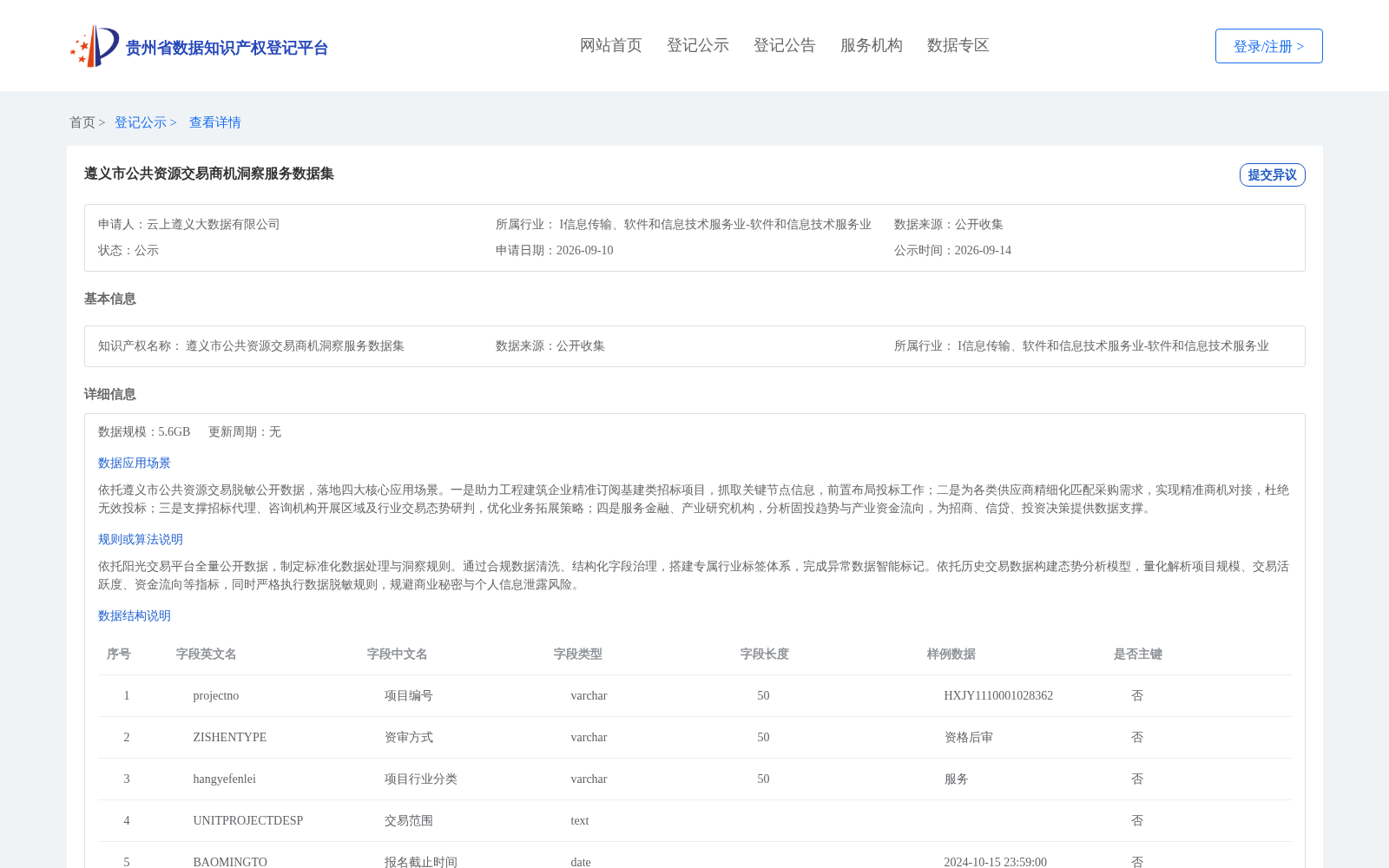This screenshot has width=1389, height=868.
Task: Click the 提交异议 button
Action: coord(1273,174)
